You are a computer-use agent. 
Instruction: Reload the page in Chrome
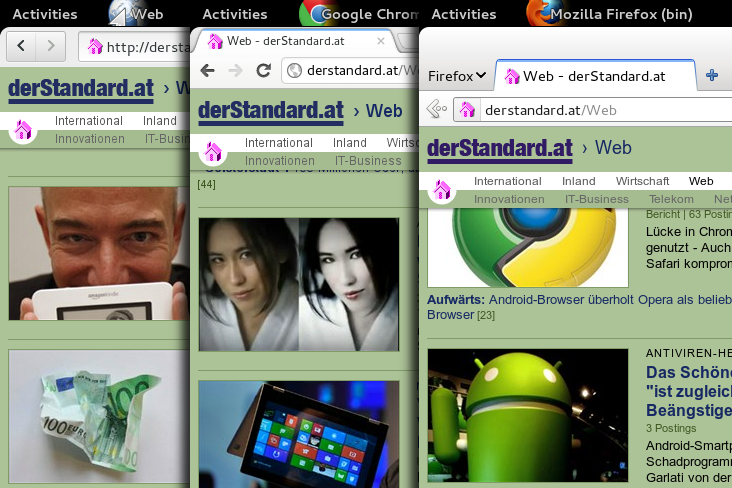coord(264,71)
